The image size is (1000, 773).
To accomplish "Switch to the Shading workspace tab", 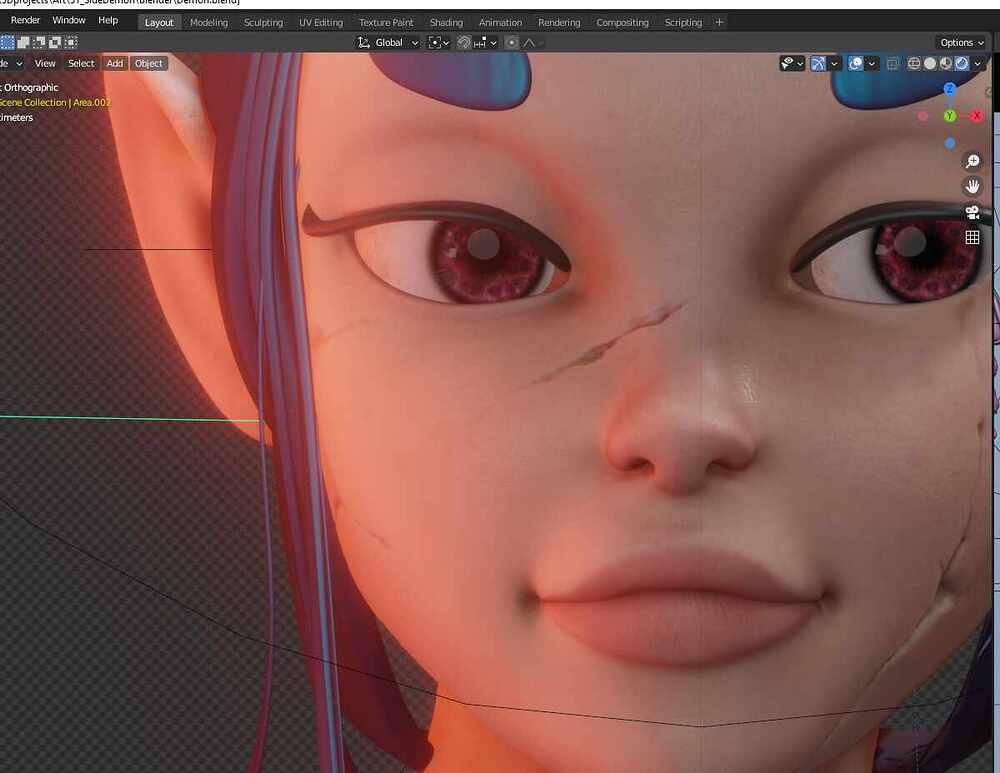I will tap(446, 21).
